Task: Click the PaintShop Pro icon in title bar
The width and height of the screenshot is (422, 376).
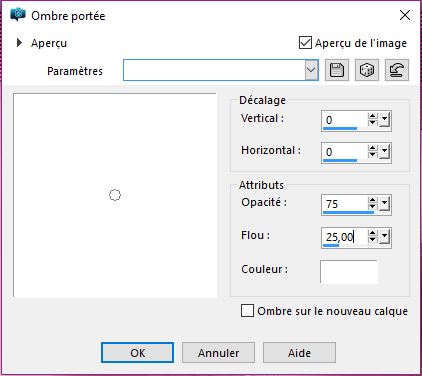Action: click(x=18, y=15)
